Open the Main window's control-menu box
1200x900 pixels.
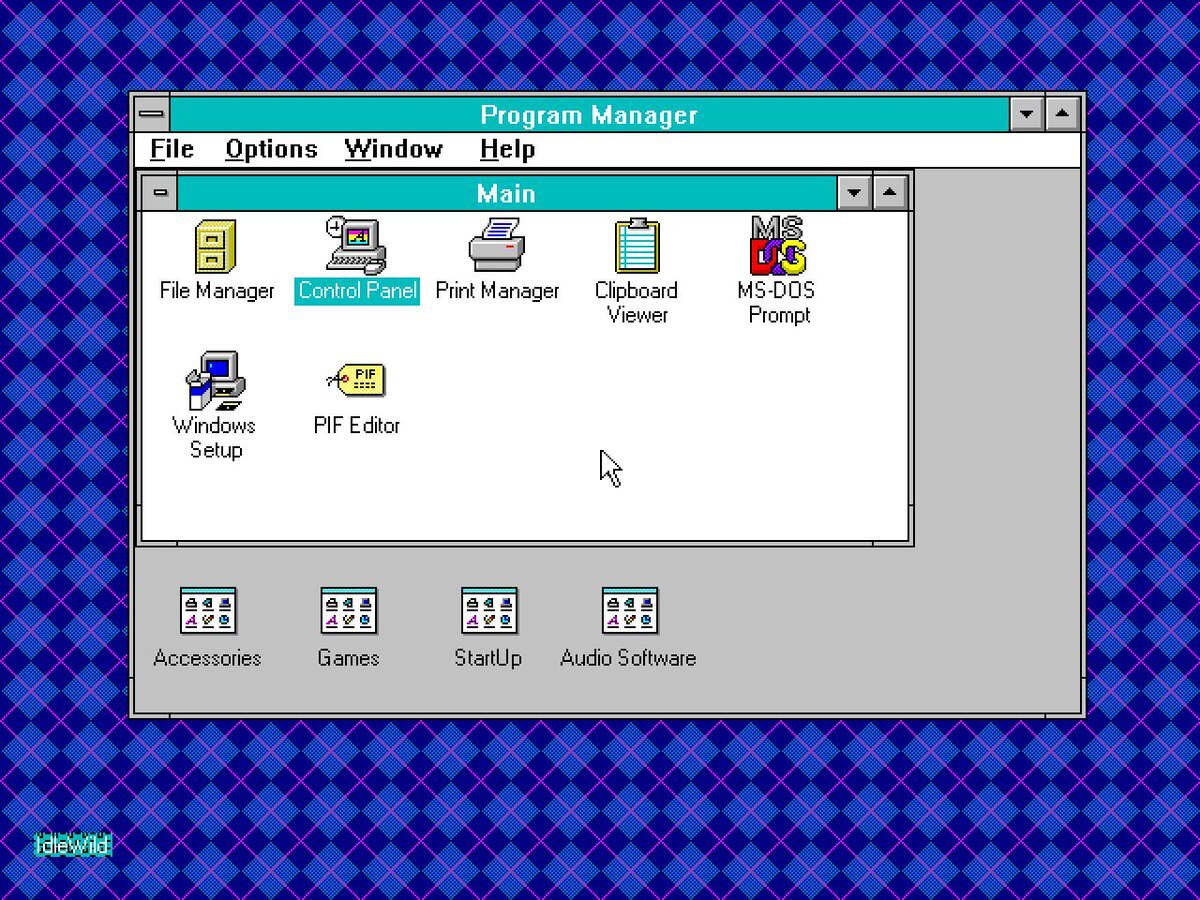[160, 193]
